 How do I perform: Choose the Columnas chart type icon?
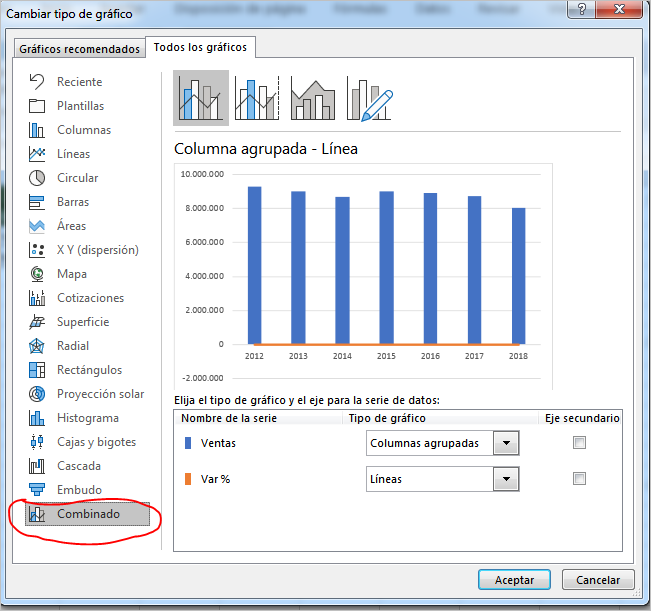[37, 130]
